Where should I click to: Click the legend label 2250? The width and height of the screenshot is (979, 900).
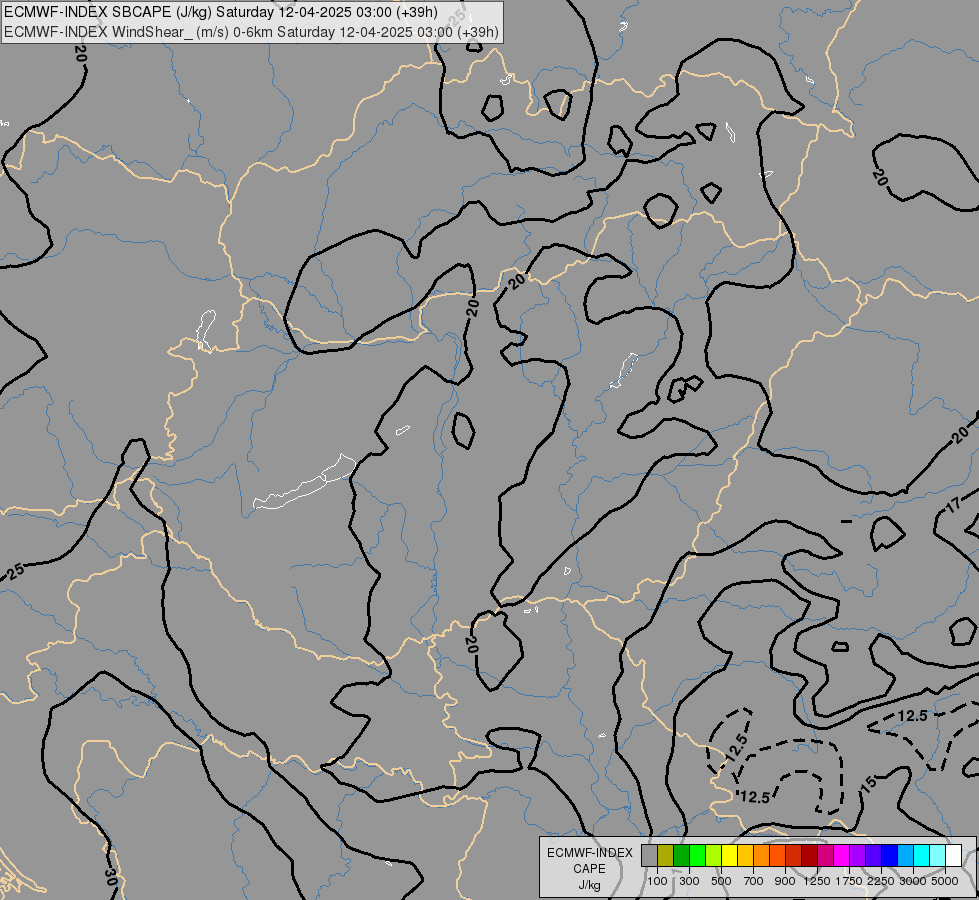coord(881,881)
